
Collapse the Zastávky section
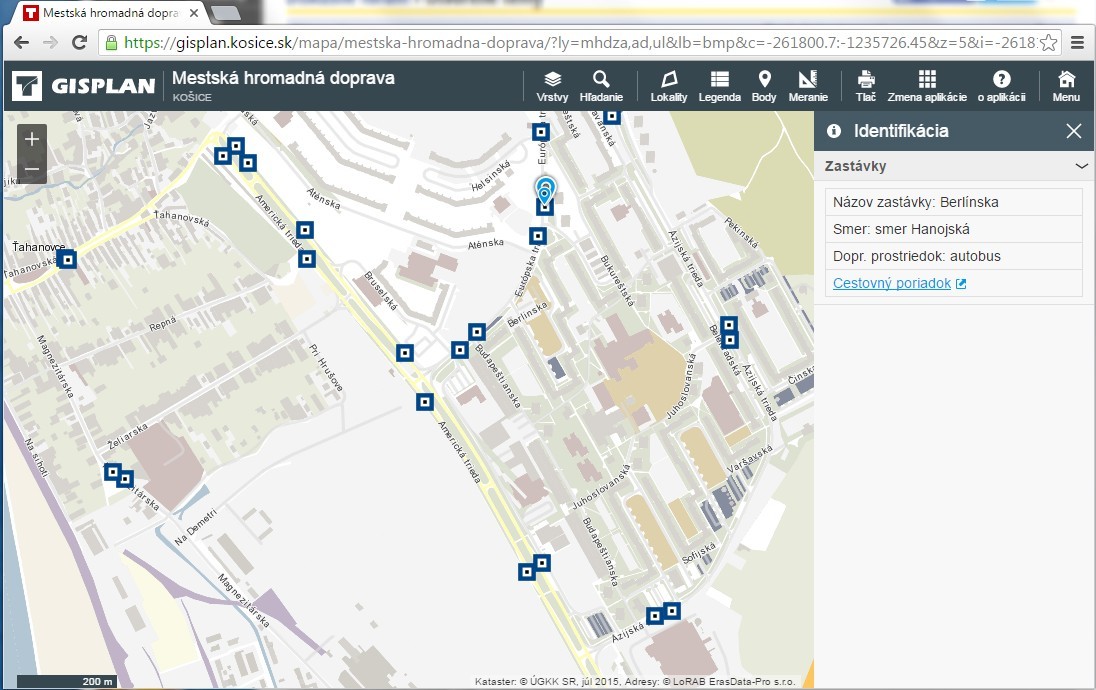coord(1081,166)
